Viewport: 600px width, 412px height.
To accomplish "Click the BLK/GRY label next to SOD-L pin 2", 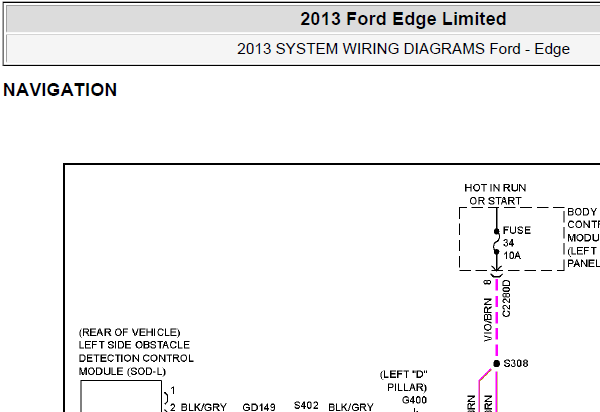I will [x=204, y=407].
